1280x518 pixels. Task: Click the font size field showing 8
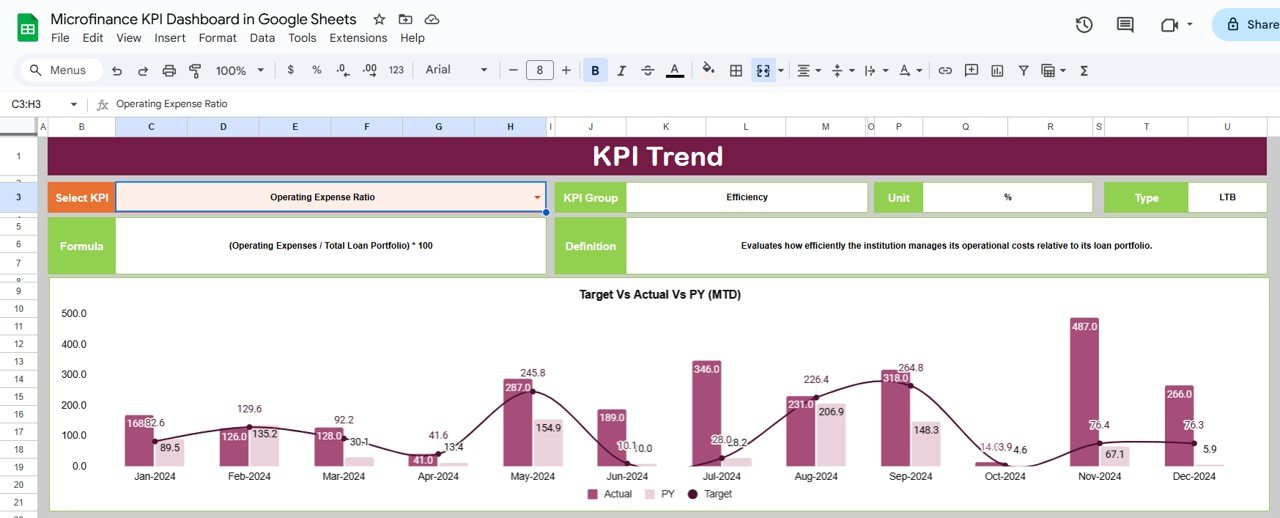pos(540,70)
